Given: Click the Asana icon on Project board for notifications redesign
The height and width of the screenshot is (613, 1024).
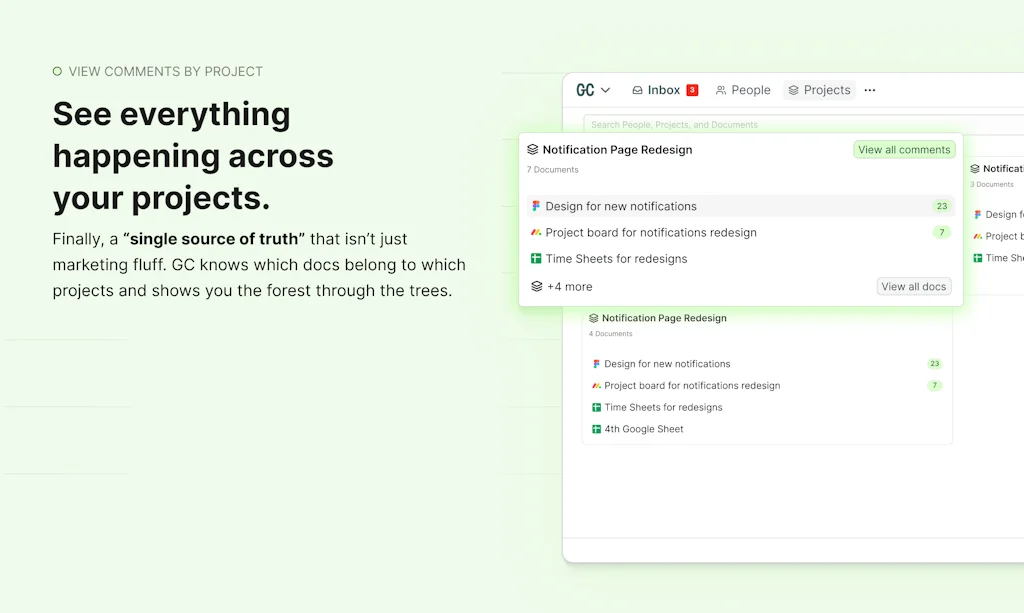Looking at the screenshot, I should pyautogui.click(x=534, y=232).
